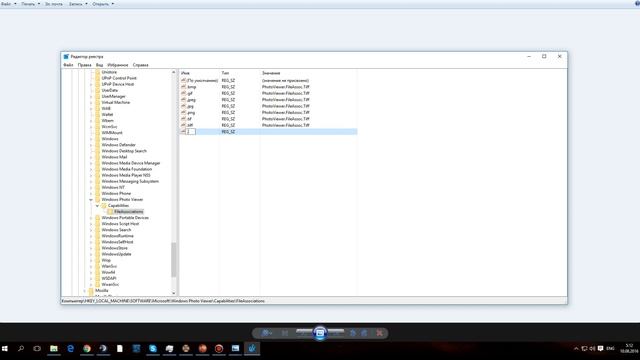Rotate the picture counterclockwise
The width and height of the screenshot is (640, 360).
(353, 333)
